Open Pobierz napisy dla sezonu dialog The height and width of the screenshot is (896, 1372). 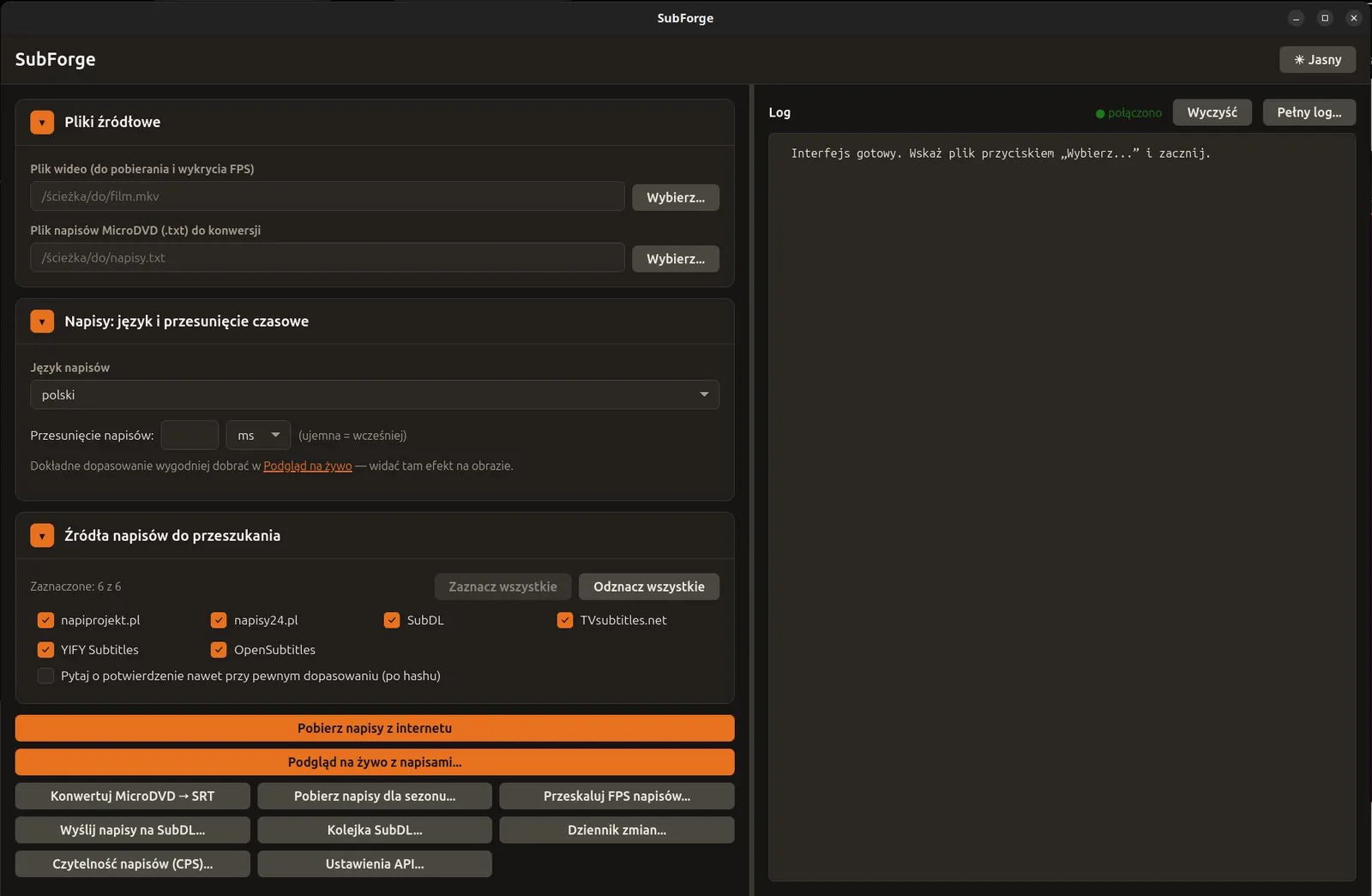point(375,796)
